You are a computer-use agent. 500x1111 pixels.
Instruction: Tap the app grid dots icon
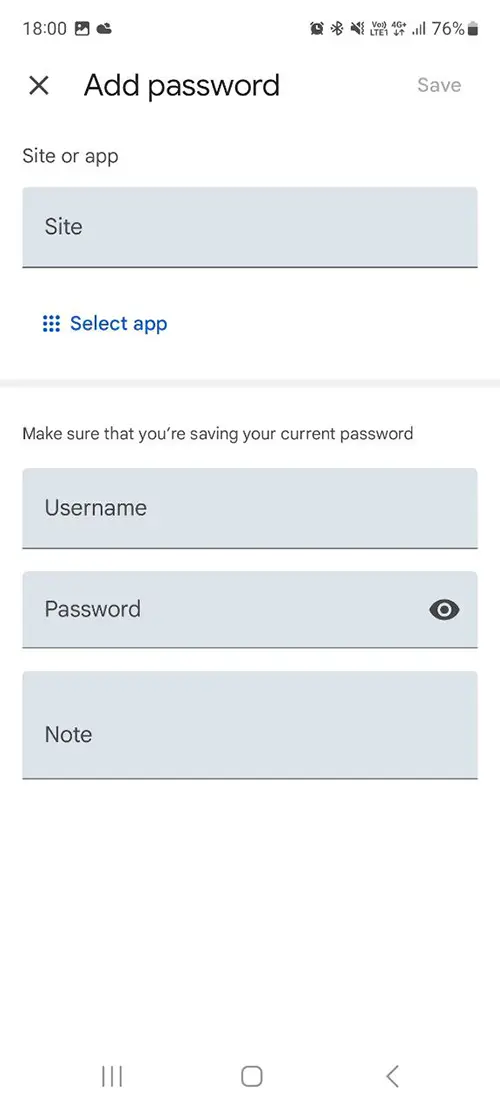[x=51, y=324]
